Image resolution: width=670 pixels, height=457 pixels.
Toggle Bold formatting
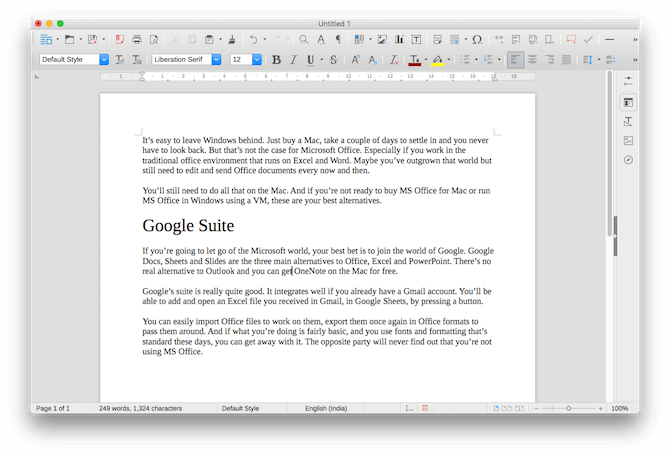point(276,60)
